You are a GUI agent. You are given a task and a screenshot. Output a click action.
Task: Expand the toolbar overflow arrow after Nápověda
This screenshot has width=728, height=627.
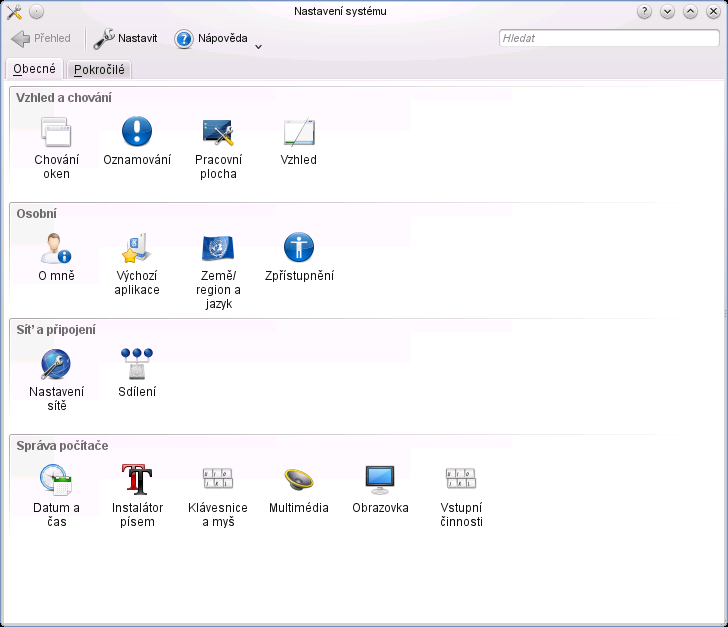click(x=259, y=46)
